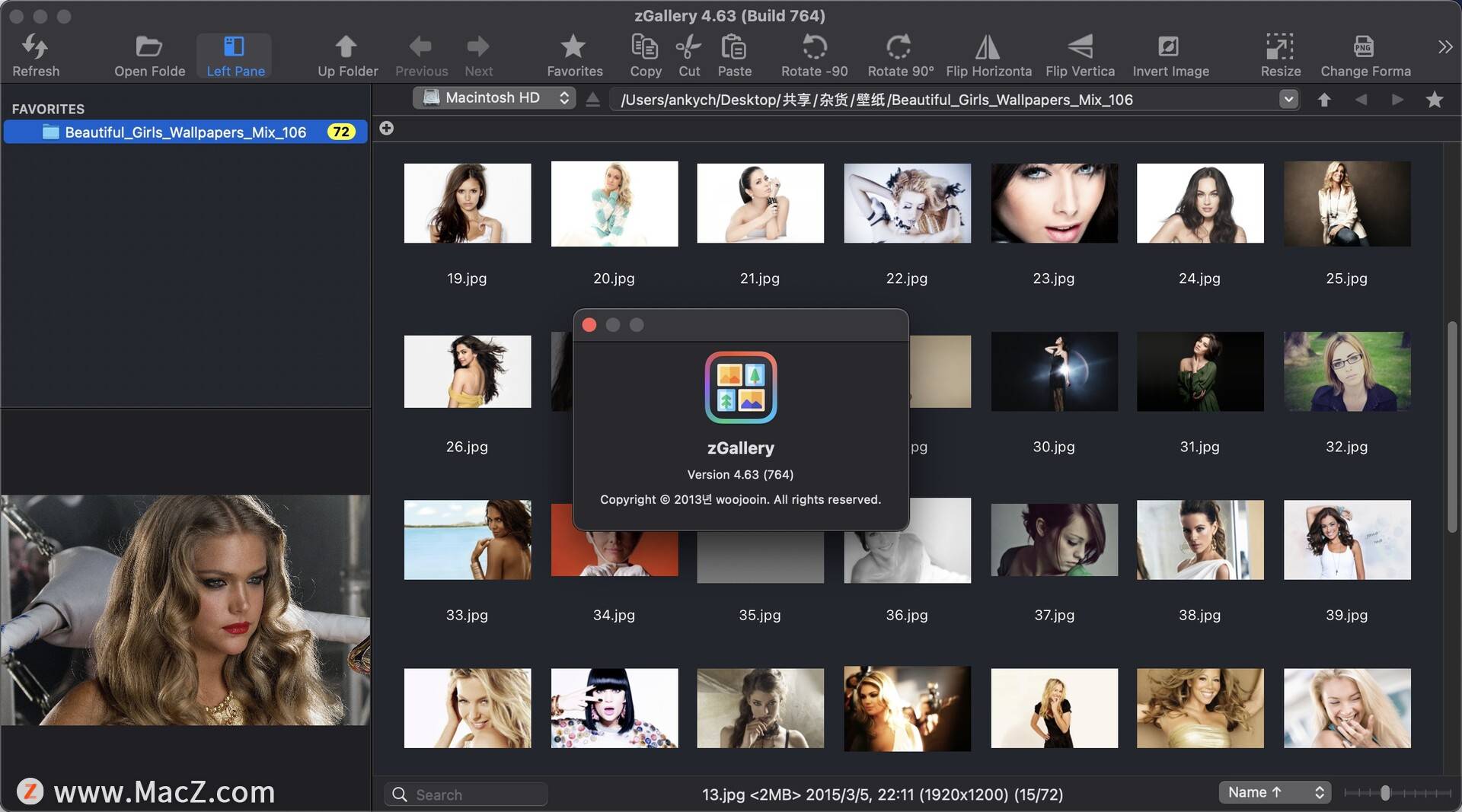Rotate image -90 degrees

[x=814, y=47]
